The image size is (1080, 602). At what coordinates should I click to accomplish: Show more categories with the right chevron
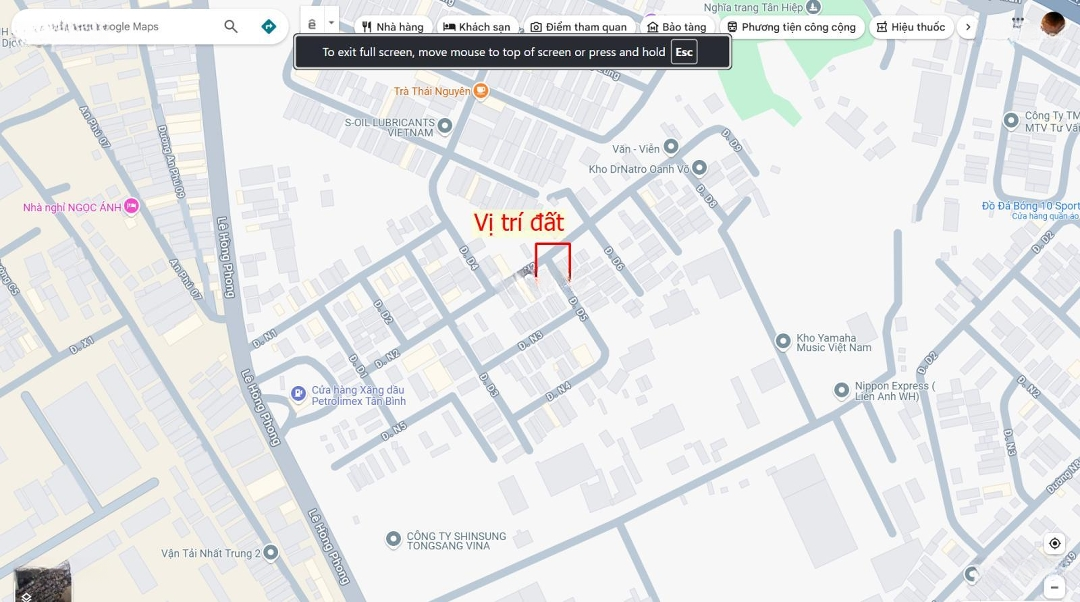click(968, 27)
